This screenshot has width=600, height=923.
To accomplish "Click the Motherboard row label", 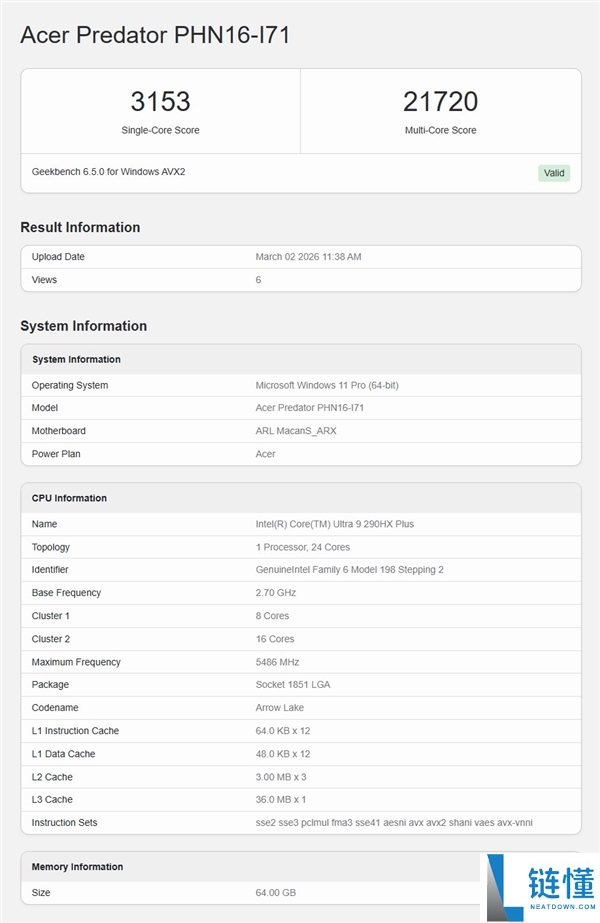I will click(x=59, y=431).
